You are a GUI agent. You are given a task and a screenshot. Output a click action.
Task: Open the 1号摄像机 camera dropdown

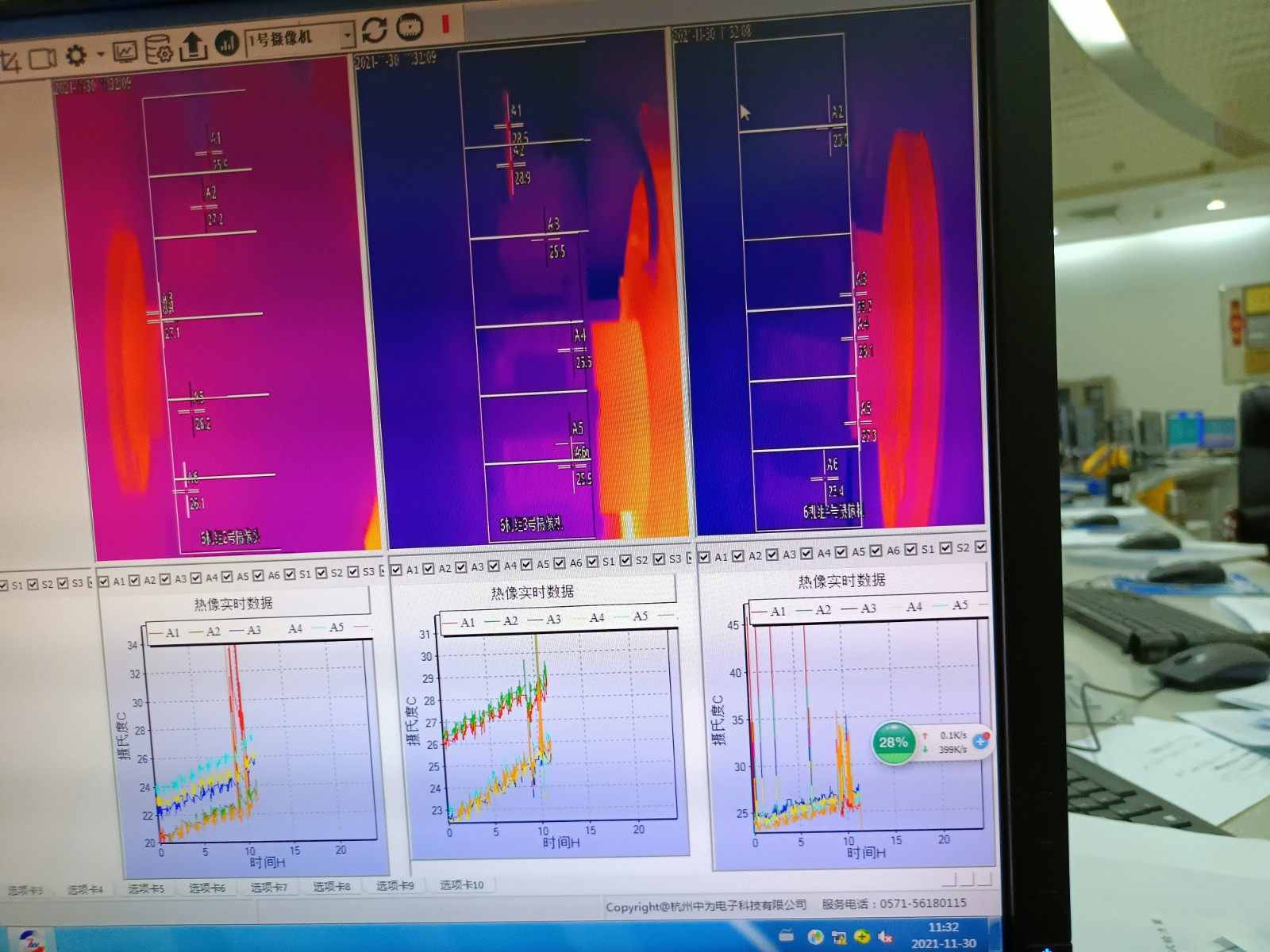346,34
